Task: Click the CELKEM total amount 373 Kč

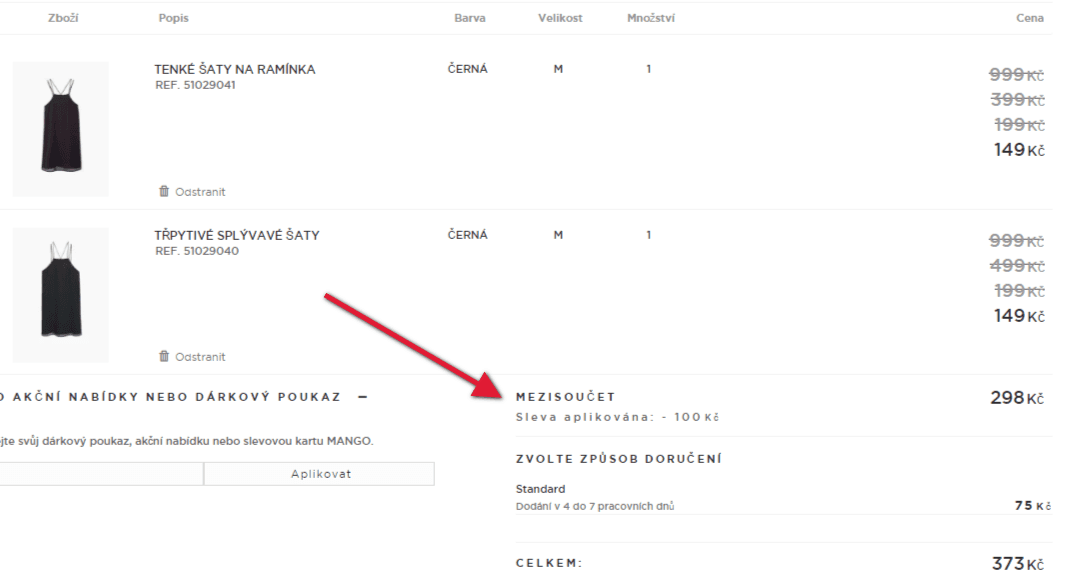Action: point(1017,563)
